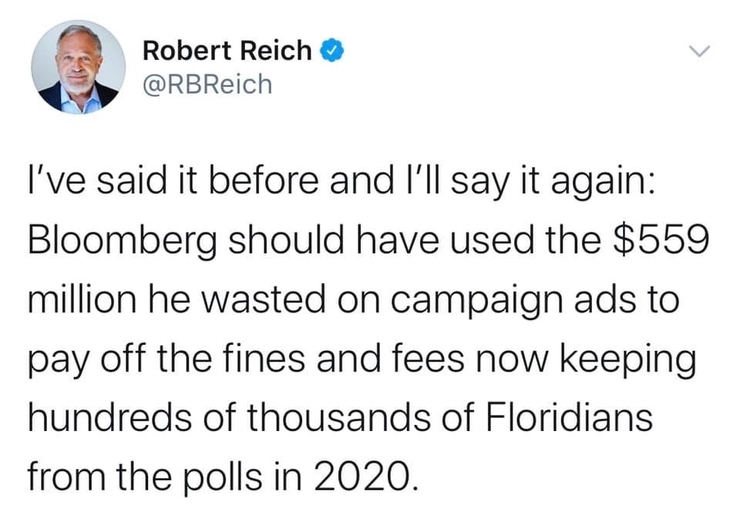Select the $559 amount in the tweet
The height and width of the screenshot is (525, 740).
tap(660, 239)
